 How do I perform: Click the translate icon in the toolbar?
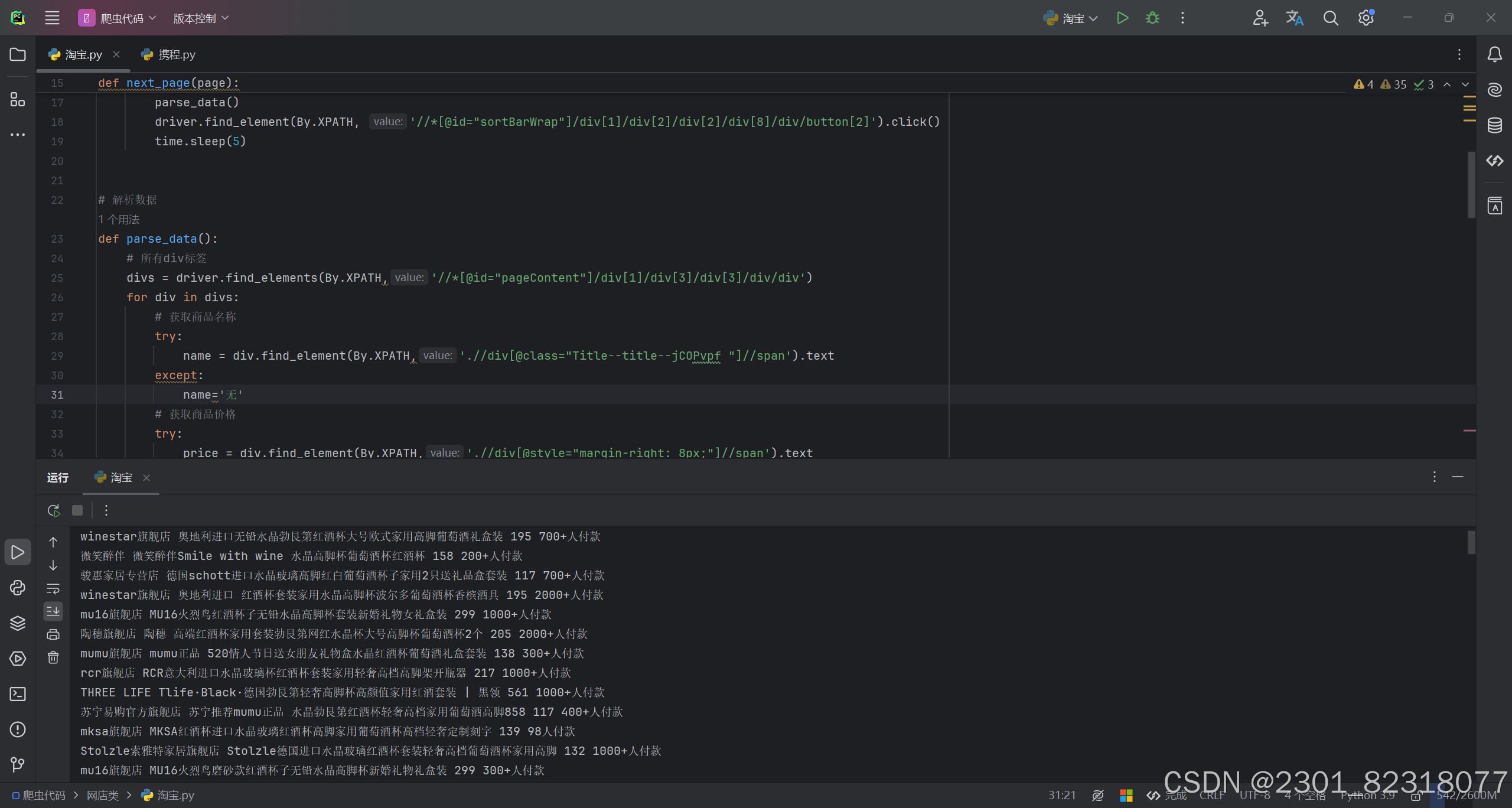(x=1295, y=18)
